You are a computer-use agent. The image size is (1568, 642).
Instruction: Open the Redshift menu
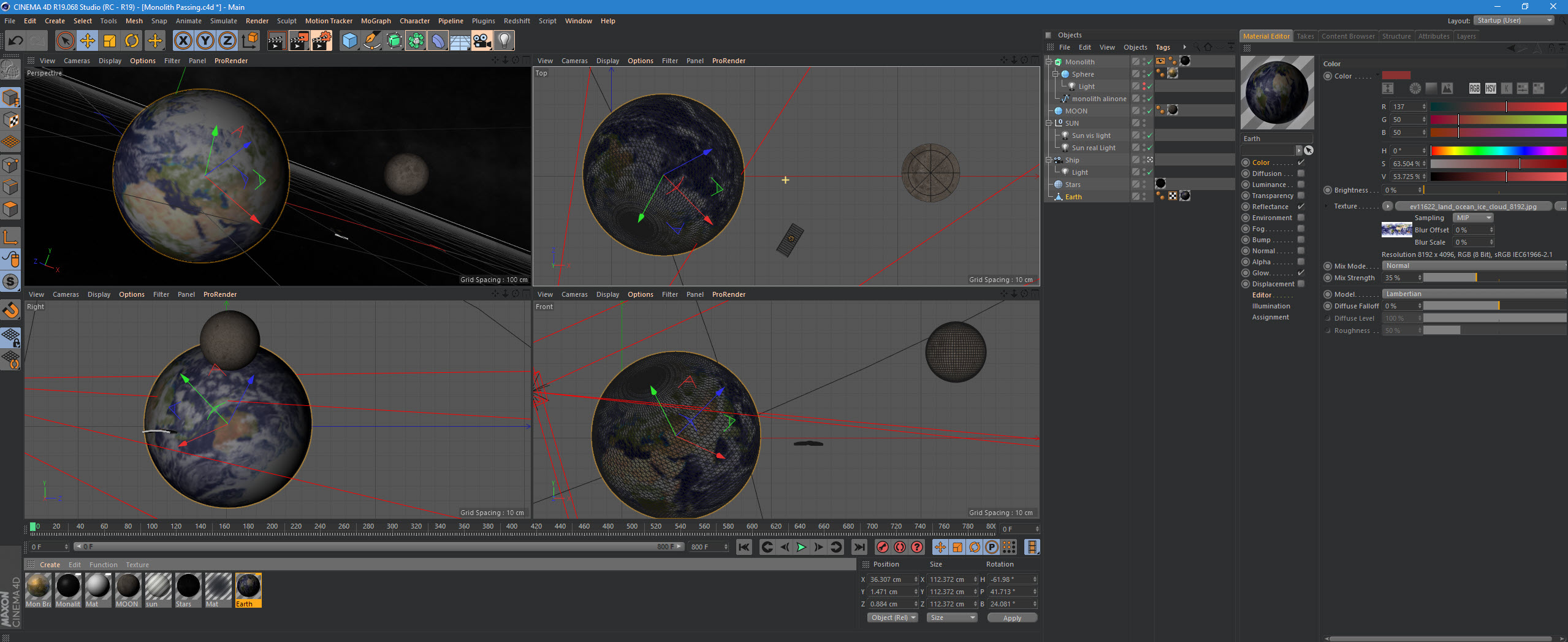coord(517,21)
